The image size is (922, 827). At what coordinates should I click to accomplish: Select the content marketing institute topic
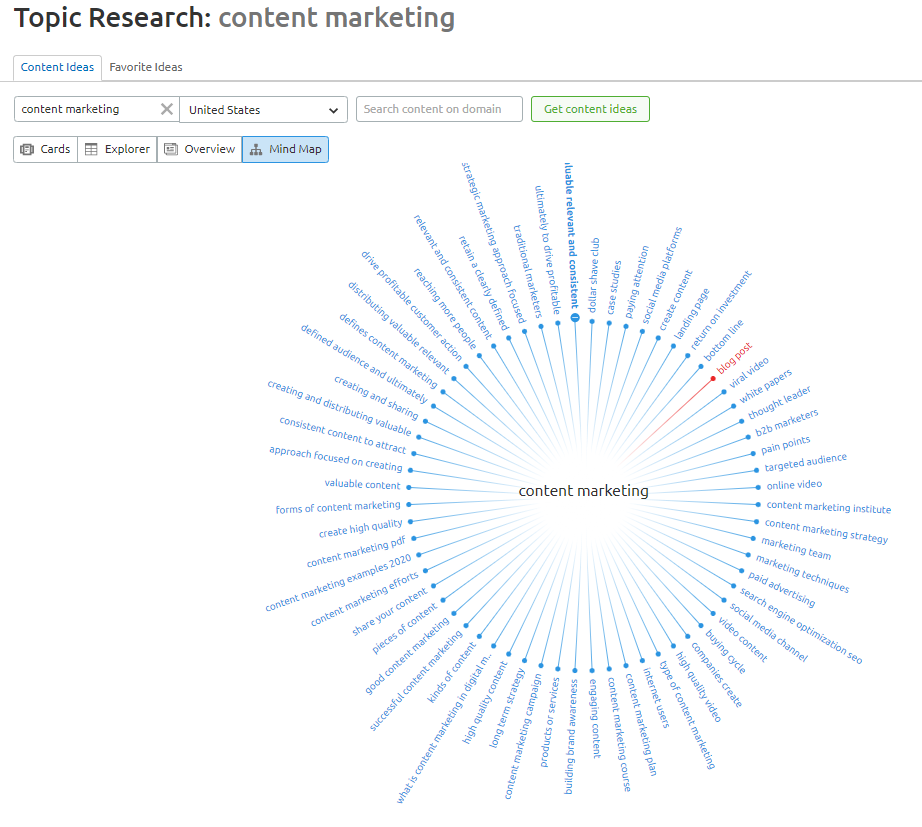[828, 507]
